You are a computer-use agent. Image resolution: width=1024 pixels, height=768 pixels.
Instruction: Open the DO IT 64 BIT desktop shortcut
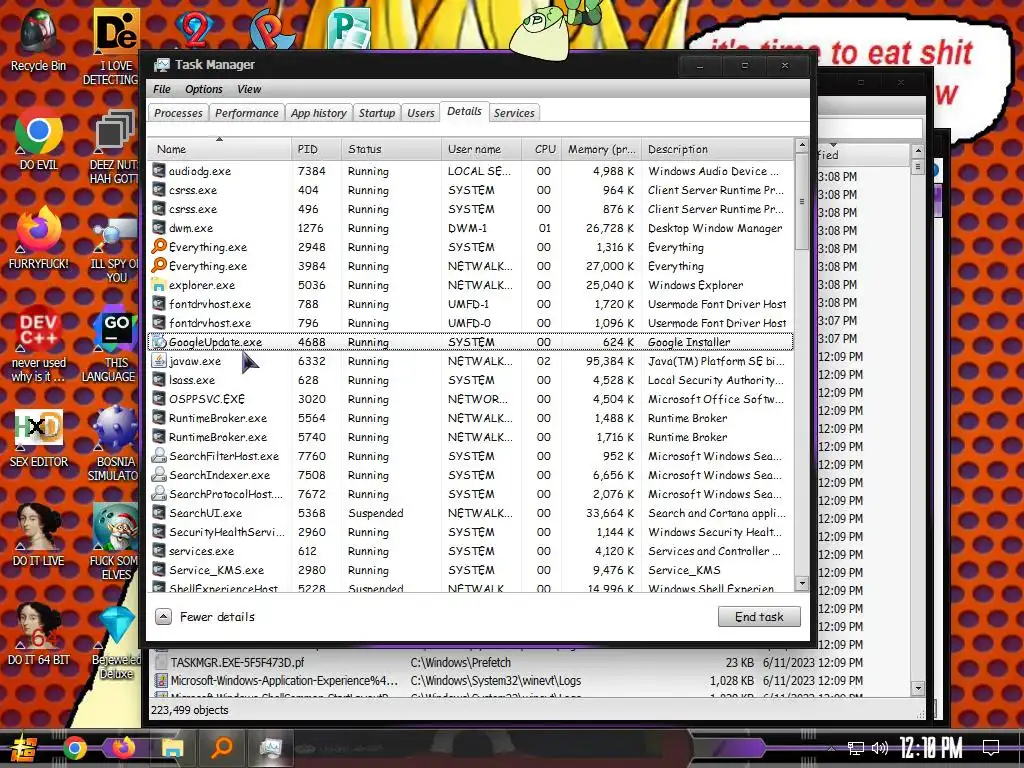point(38,633)
